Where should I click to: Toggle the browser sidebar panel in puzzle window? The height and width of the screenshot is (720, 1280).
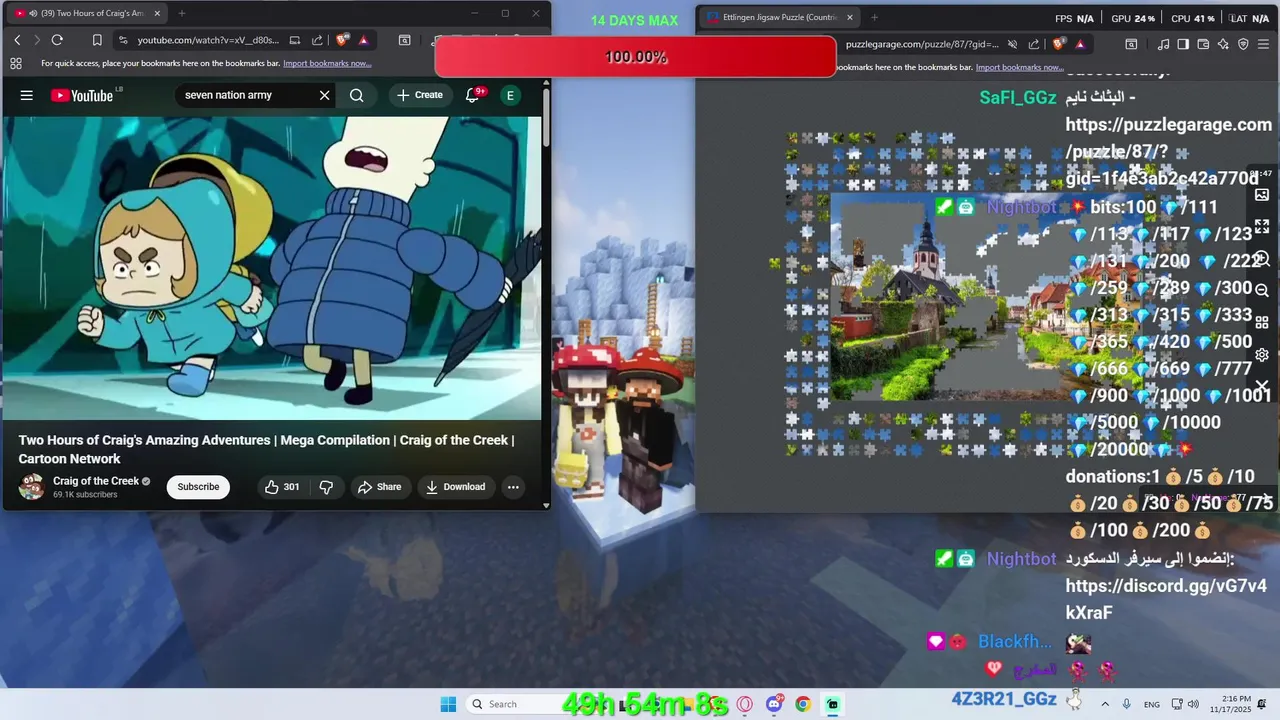tap(1183, 44)
